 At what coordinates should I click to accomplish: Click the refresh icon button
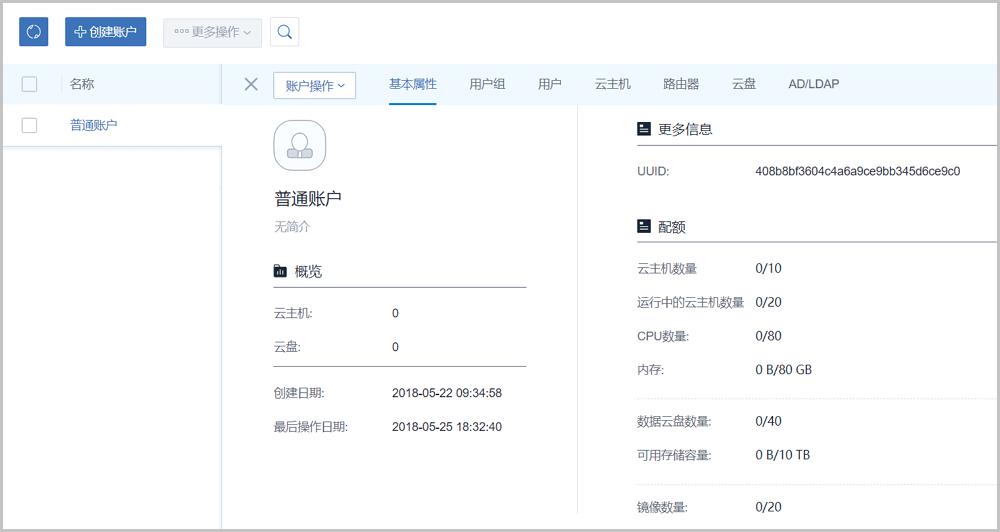[x=34, y=32]
